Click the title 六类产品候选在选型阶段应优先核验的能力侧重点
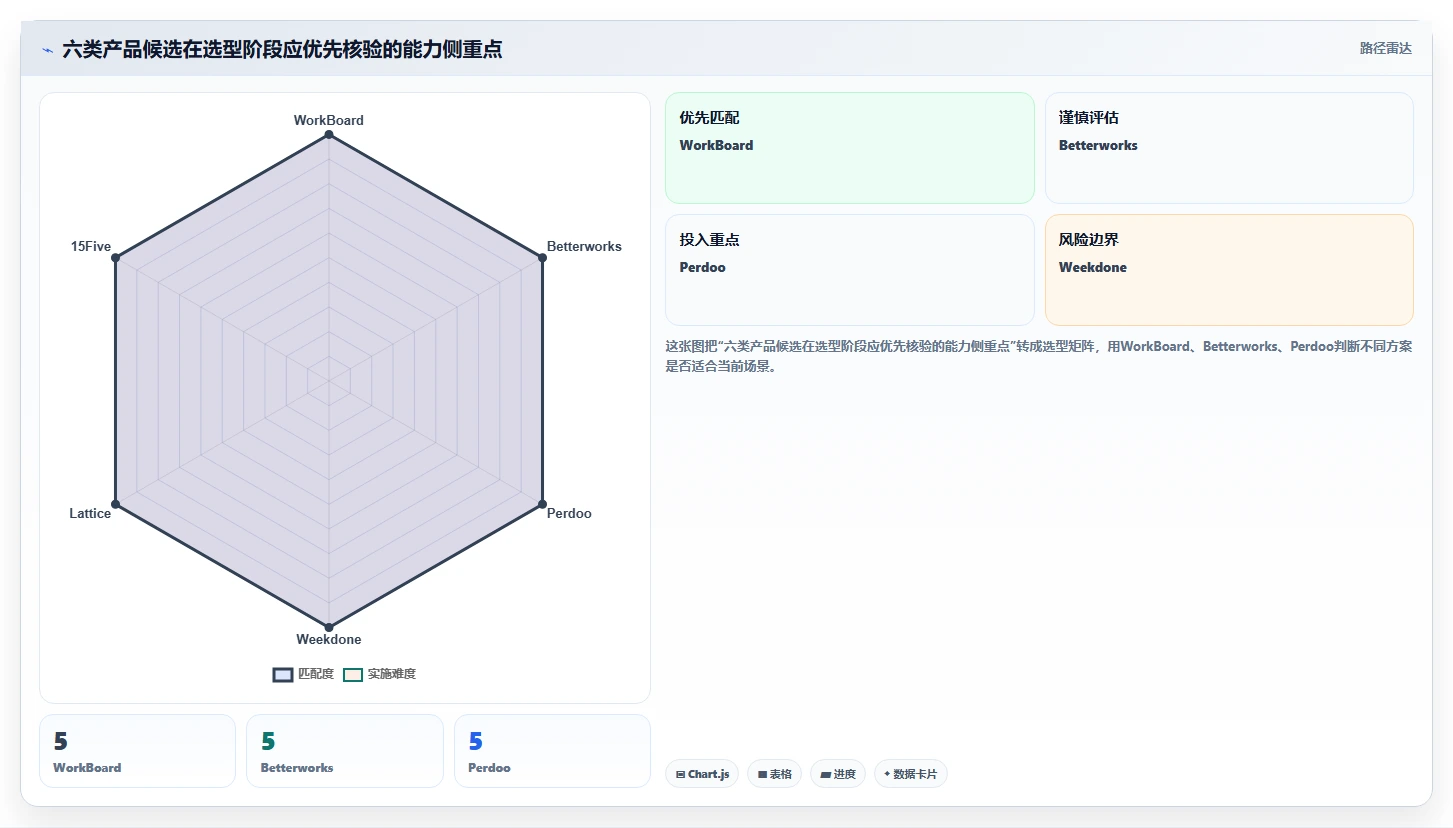 (282, 49)
